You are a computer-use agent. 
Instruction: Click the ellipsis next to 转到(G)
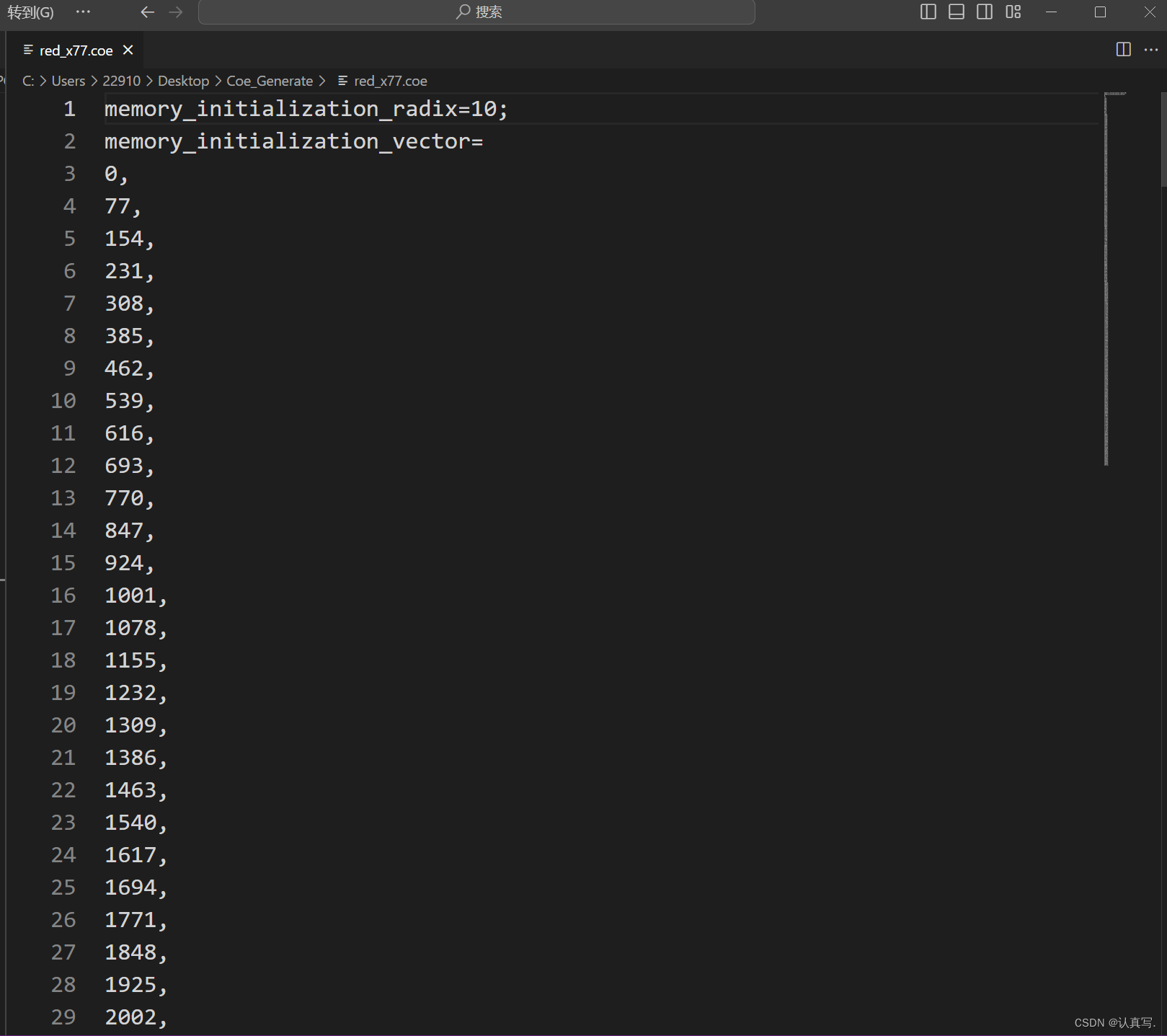tap(83, 12)
